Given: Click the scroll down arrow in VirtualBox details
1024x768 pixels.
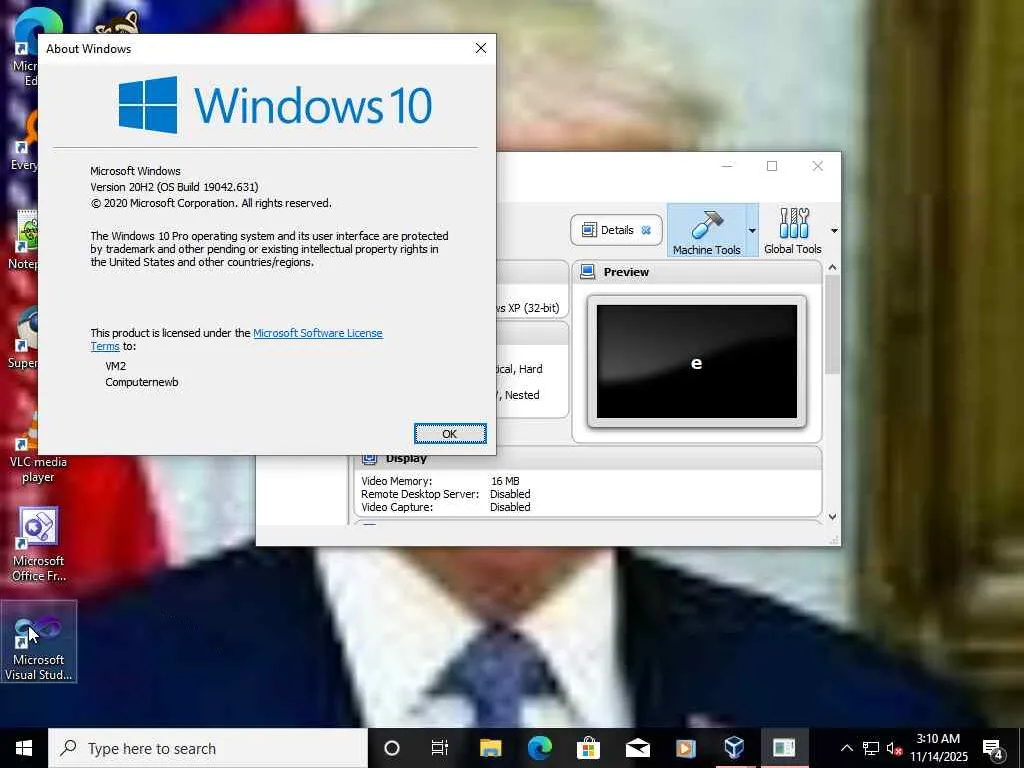Looking at the screenshot, I should (x=832, y=517).
